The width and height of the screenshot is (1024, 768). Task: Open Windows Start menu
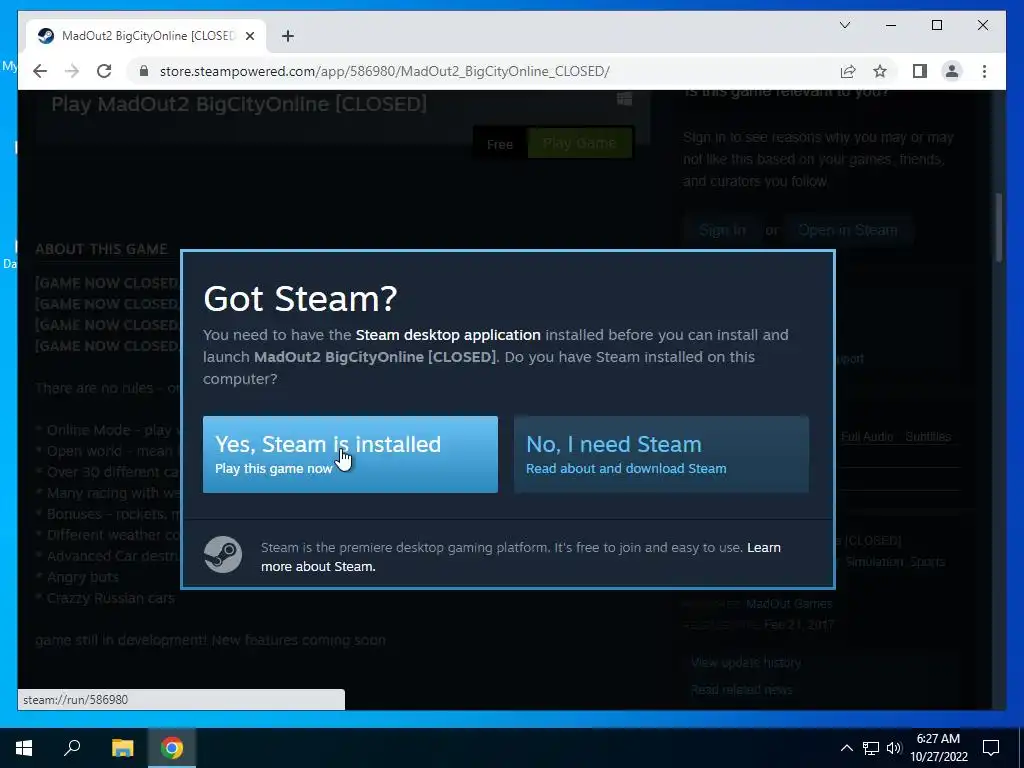coord(24,748)
